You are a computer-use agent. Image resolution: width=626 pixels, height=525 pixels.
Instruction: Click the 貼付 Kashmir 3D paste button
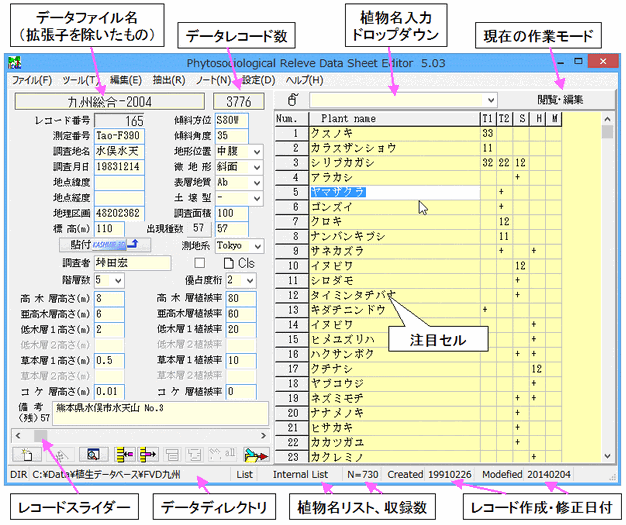(105, 244)
